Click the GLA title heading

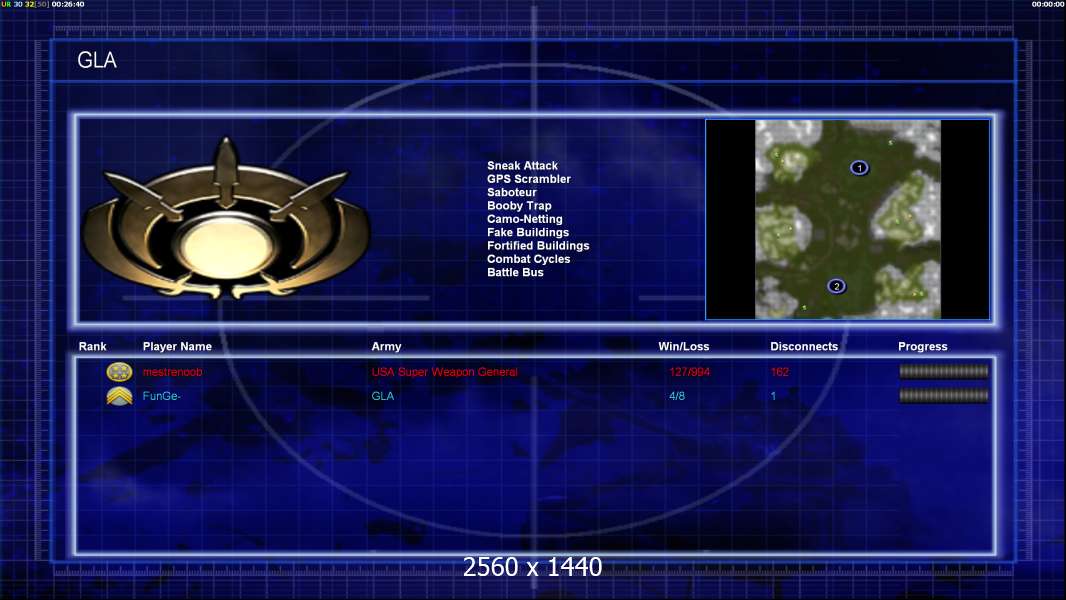tap(97, 60)
